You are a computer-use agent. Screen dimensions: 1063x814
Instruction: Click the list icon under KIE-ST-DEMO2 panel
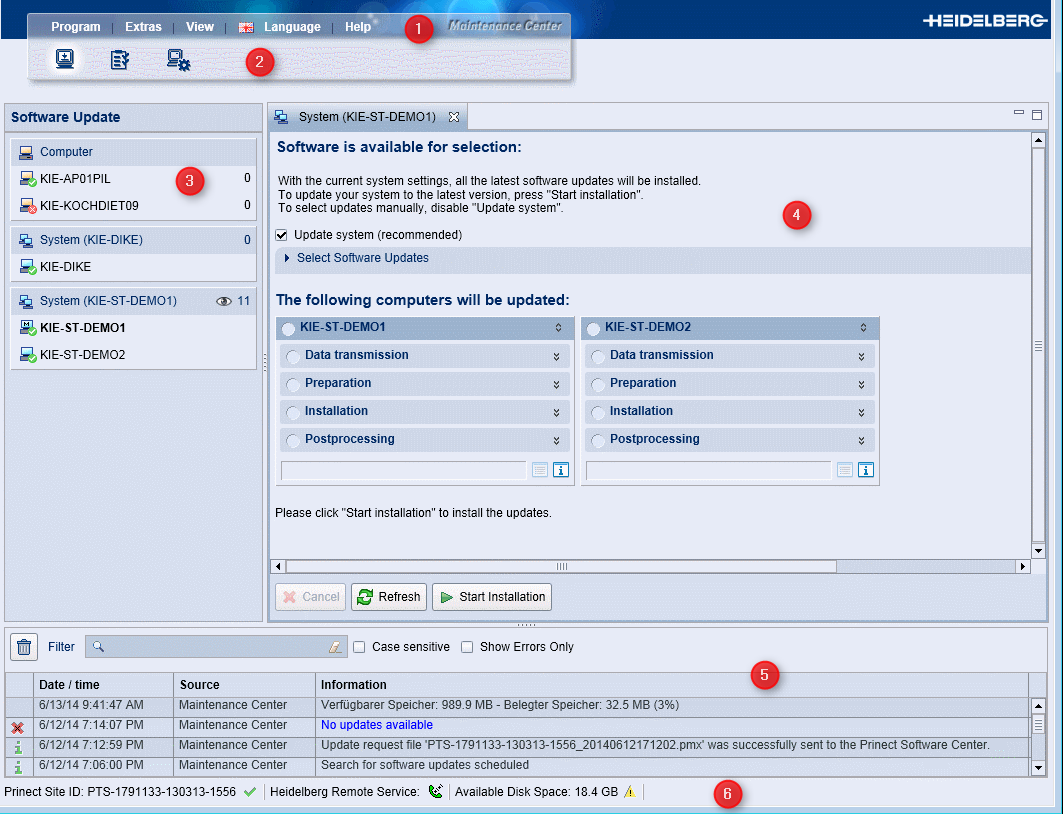click(845, 470)
